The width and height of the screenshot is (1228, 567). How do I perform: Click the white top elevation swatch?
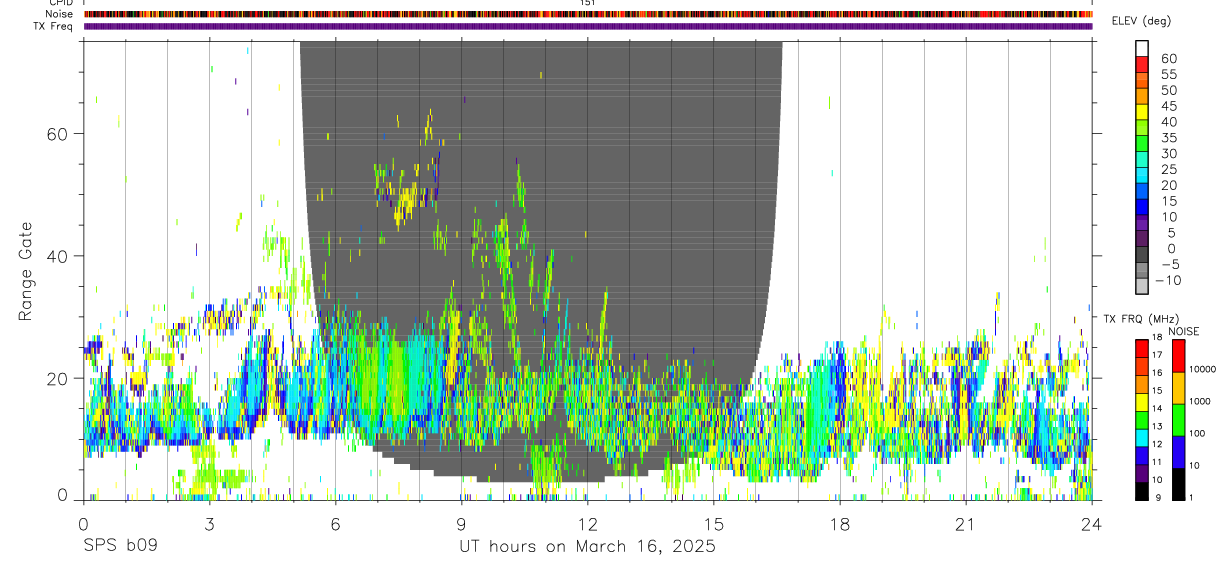point(1142,49)
